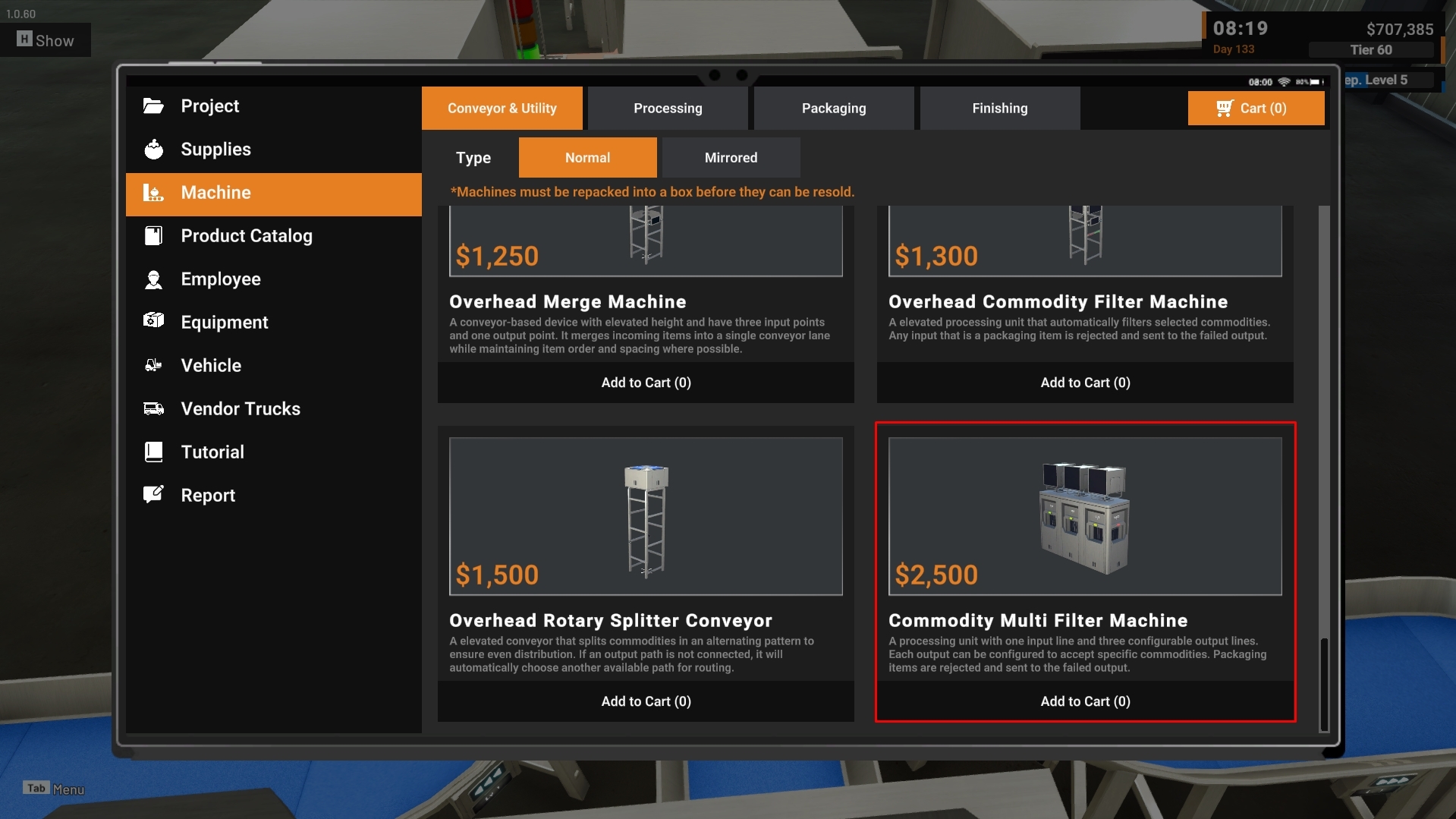Select the Overhead Rotary Splitter Conveyor thumbnail

[x=646, y=516]
